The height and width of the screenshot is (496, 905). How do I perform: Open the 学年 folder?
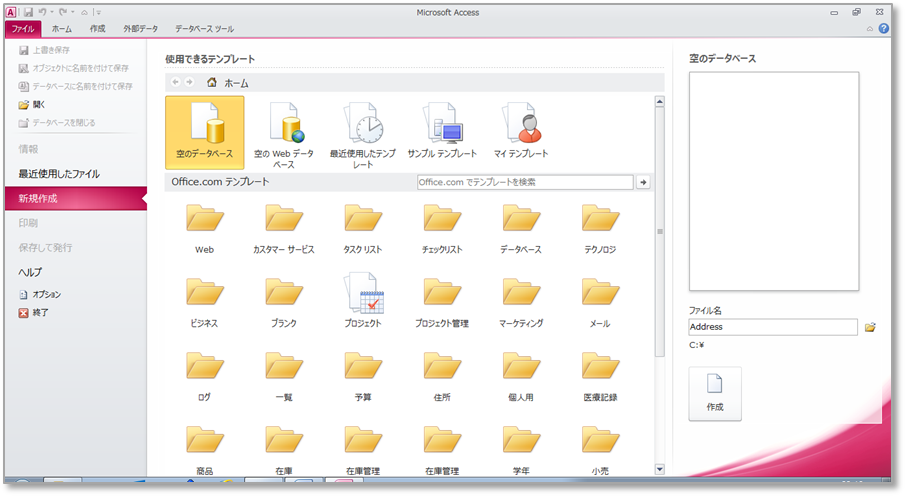pyautogui.click(x=521, y=450)
